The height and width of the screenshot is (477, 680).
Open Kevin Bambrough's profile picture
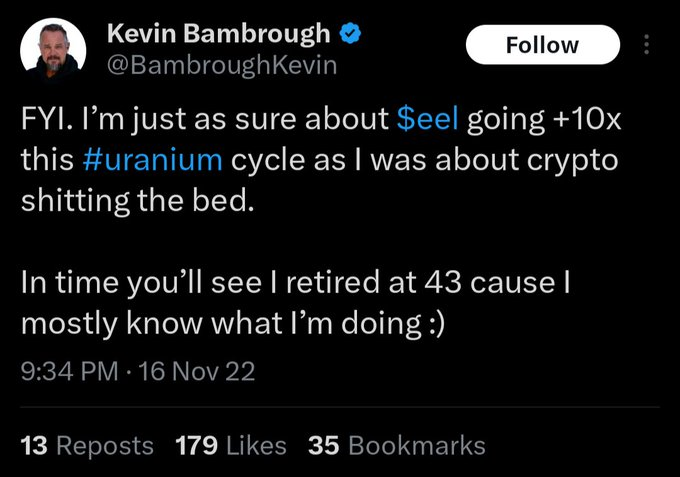pyautogui.click(x=54, y=47)
